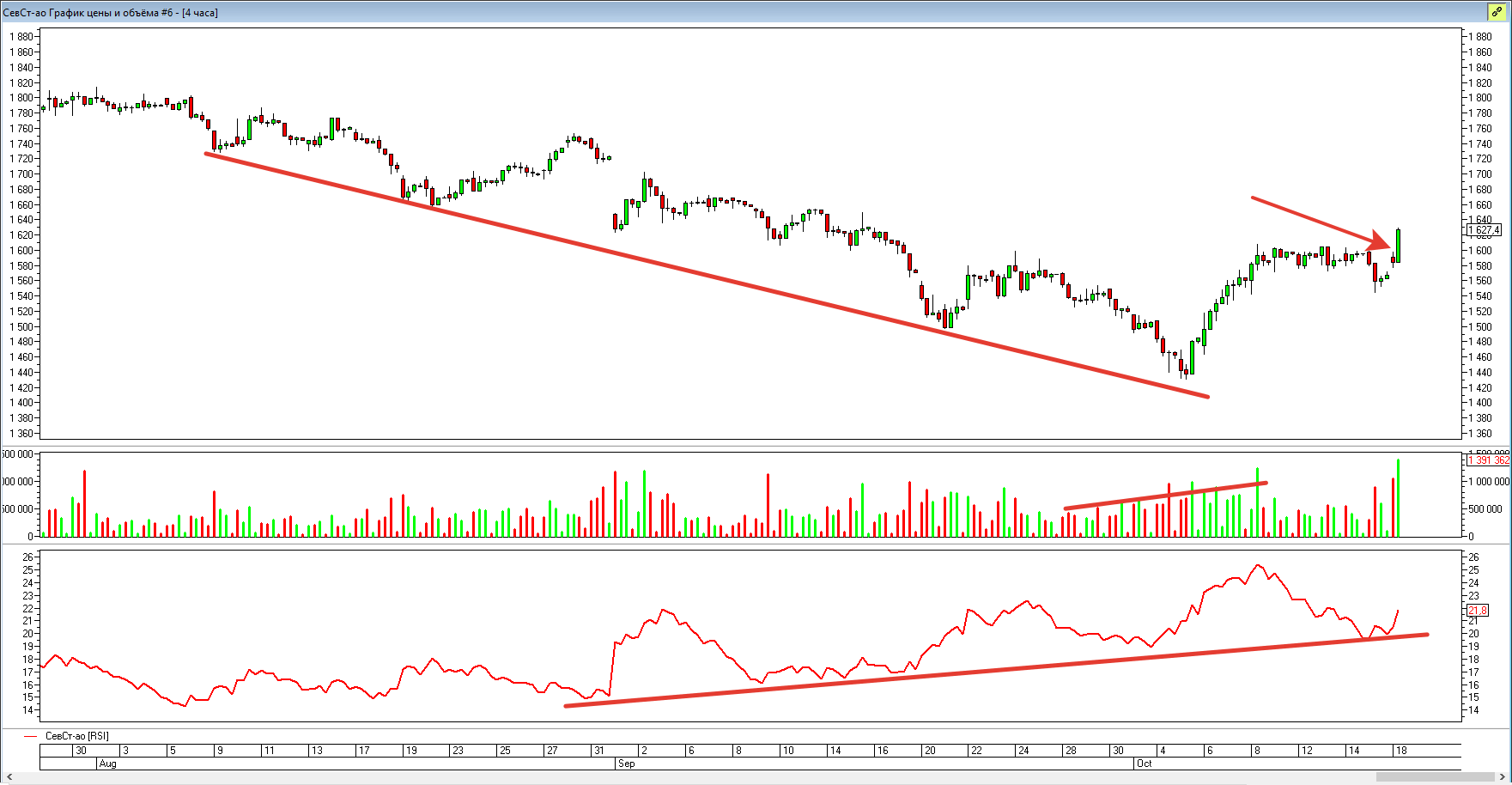
Task: Click the 1 880 label on right price axis
Action: point(1479,37)
